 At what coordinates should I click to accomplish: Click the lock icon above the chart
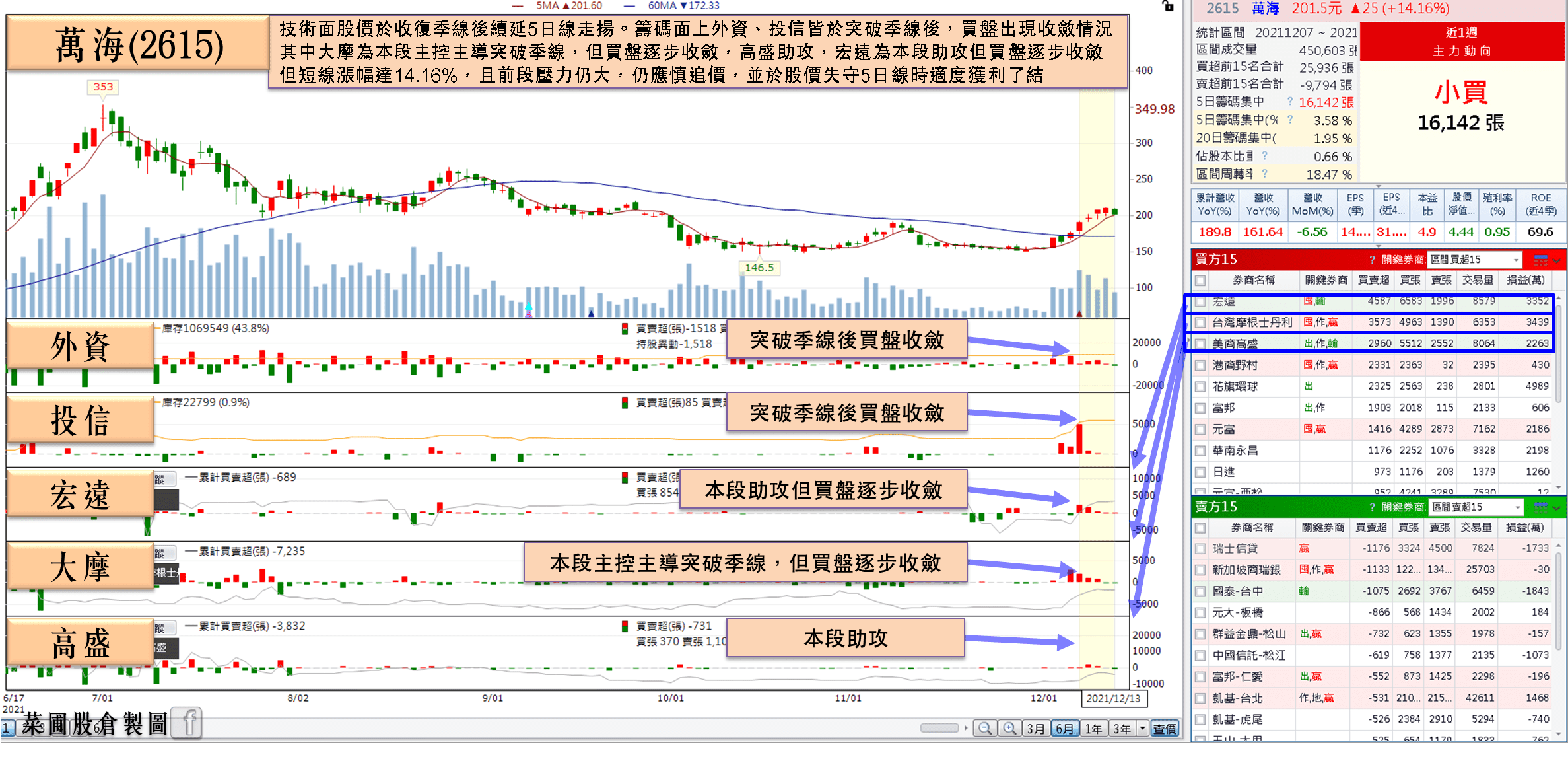pyautogui.click(x=1167, y=6)
